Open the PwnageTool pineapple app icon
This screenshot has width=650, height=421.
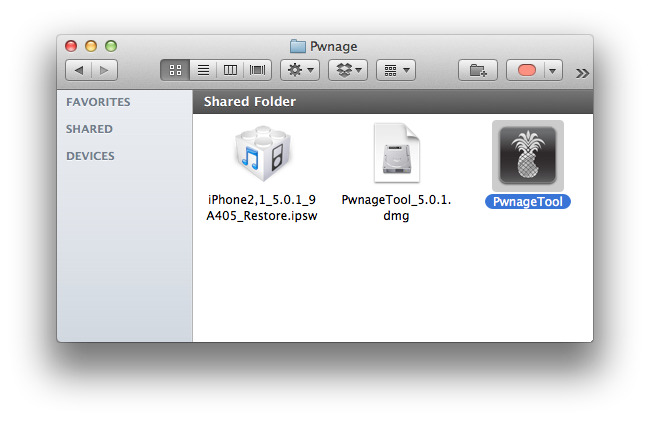tap(527, 155)
